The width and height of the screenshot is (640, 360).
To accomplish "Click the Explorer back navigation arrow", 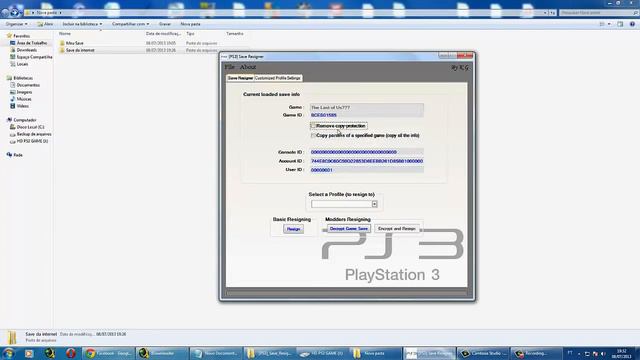I will click(x=6, y=13).
